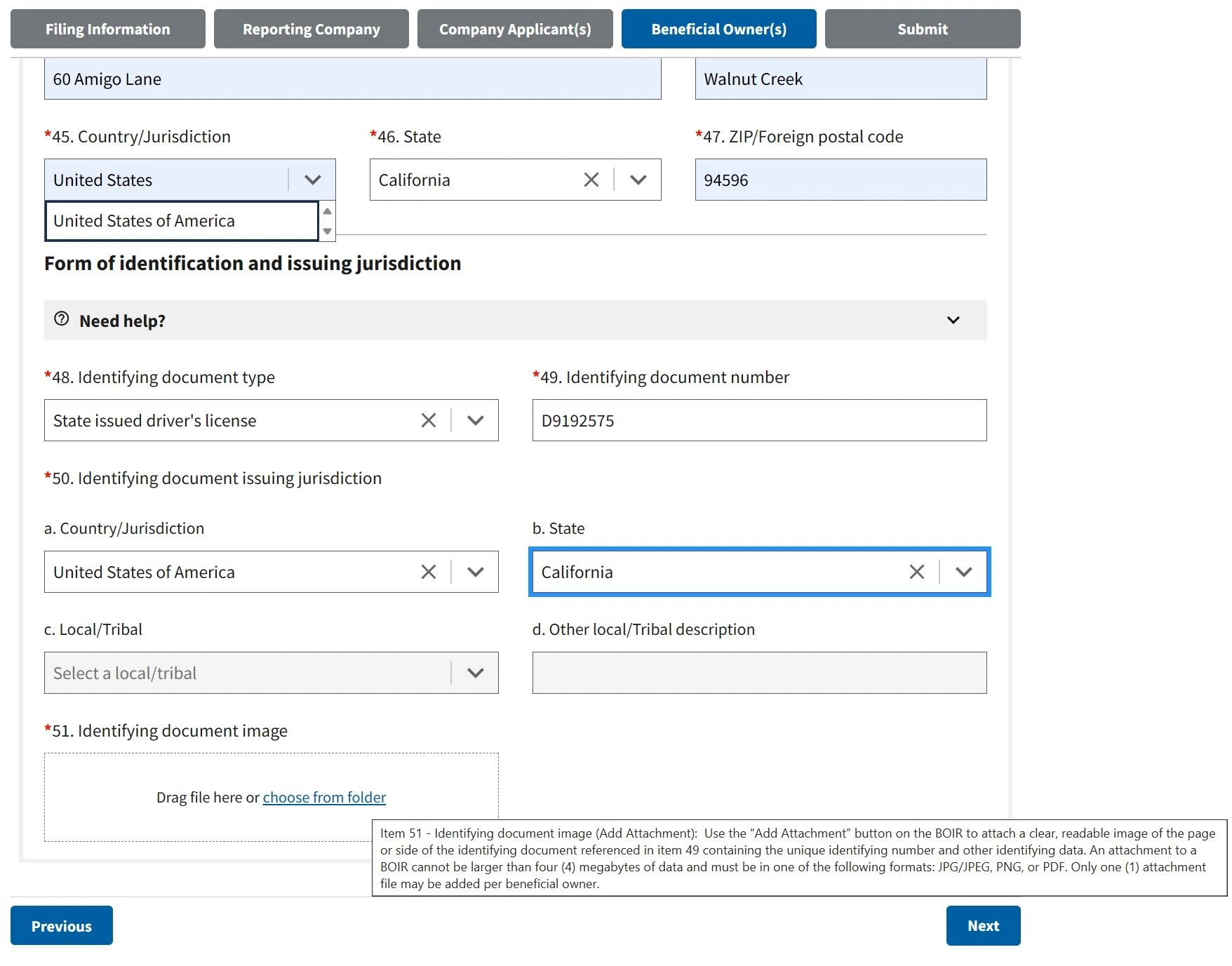Image resolution: width=1232 pixels, height=966 pixels.
Task: Clear the California selection in field 46 State
Action: click(591, 180)
